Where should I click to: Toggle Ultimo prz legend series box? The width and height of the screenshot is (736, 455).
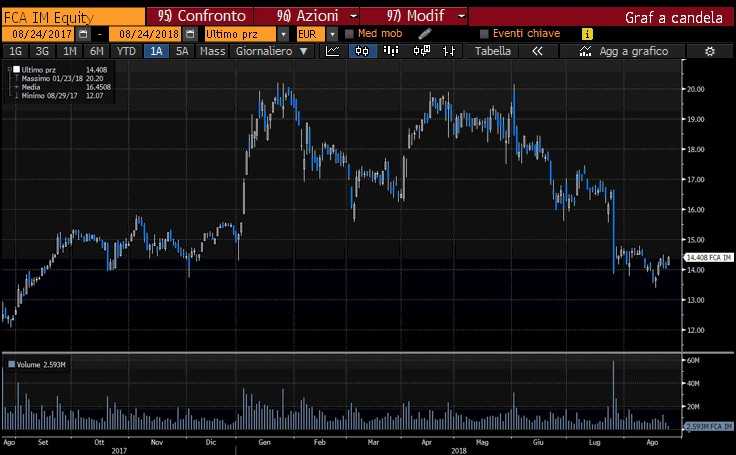16,69
